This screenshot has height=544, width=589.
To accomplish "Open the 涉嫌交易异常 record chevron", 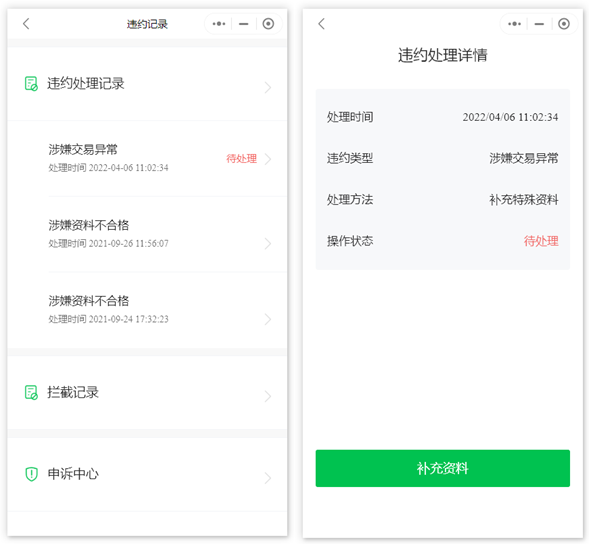I will [267, 159].
